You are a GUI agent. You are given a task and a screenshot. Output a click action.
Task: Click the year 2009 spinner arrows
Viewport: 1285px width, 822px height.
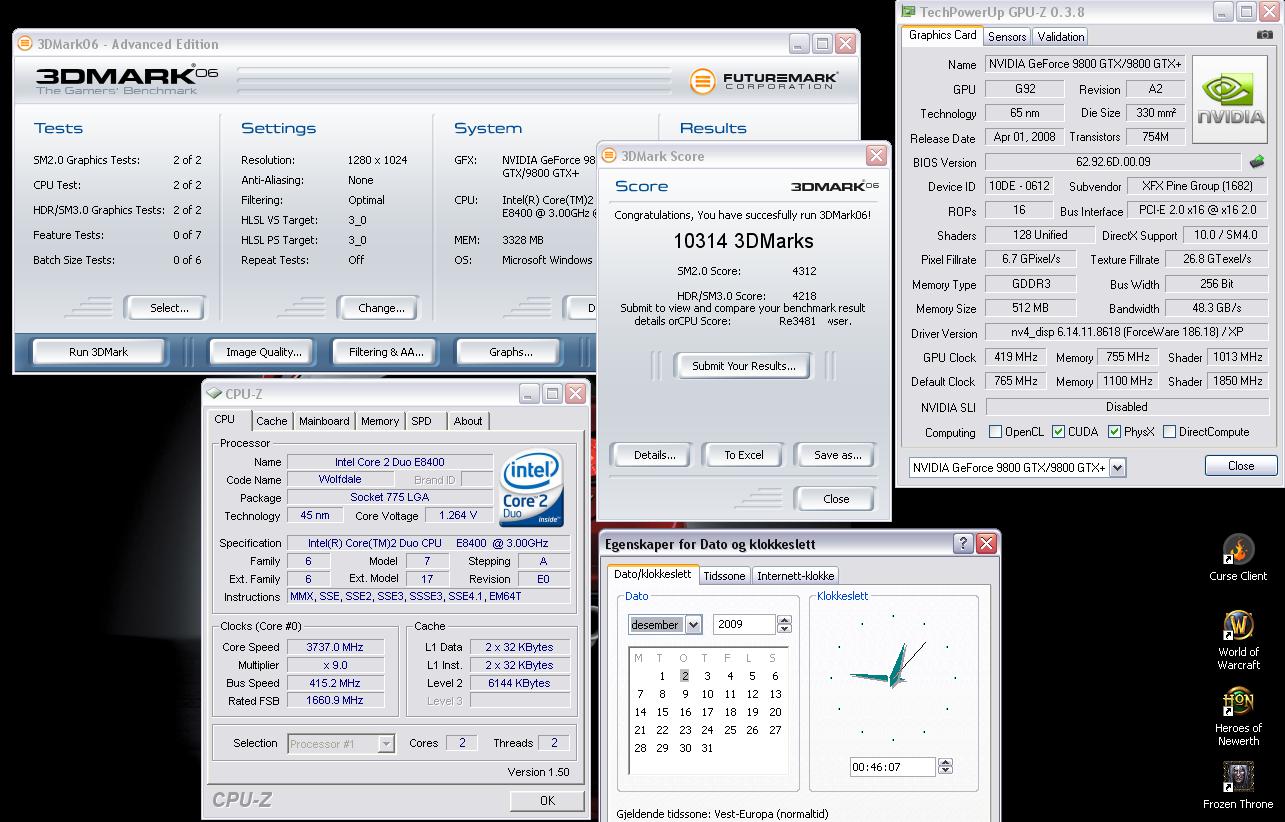[x=784, y=624]
